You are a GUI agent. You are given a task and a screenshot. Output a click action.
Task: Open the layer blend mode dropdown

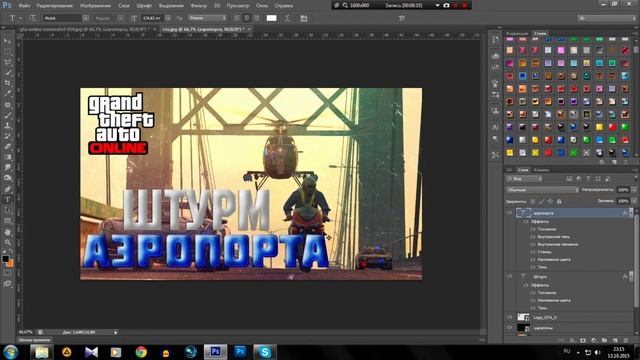542,190
